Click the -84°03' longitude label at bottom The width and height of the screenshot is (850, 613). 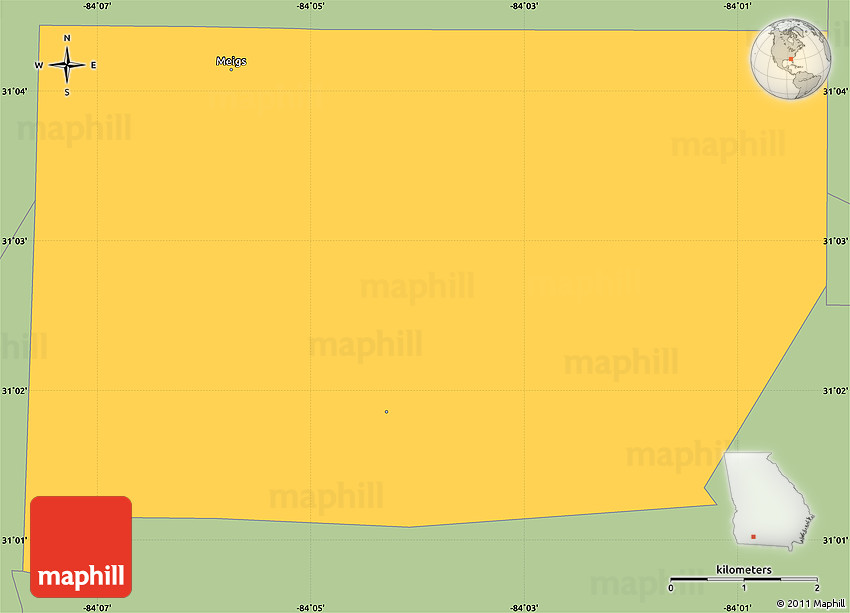click(x=524, y=607)
